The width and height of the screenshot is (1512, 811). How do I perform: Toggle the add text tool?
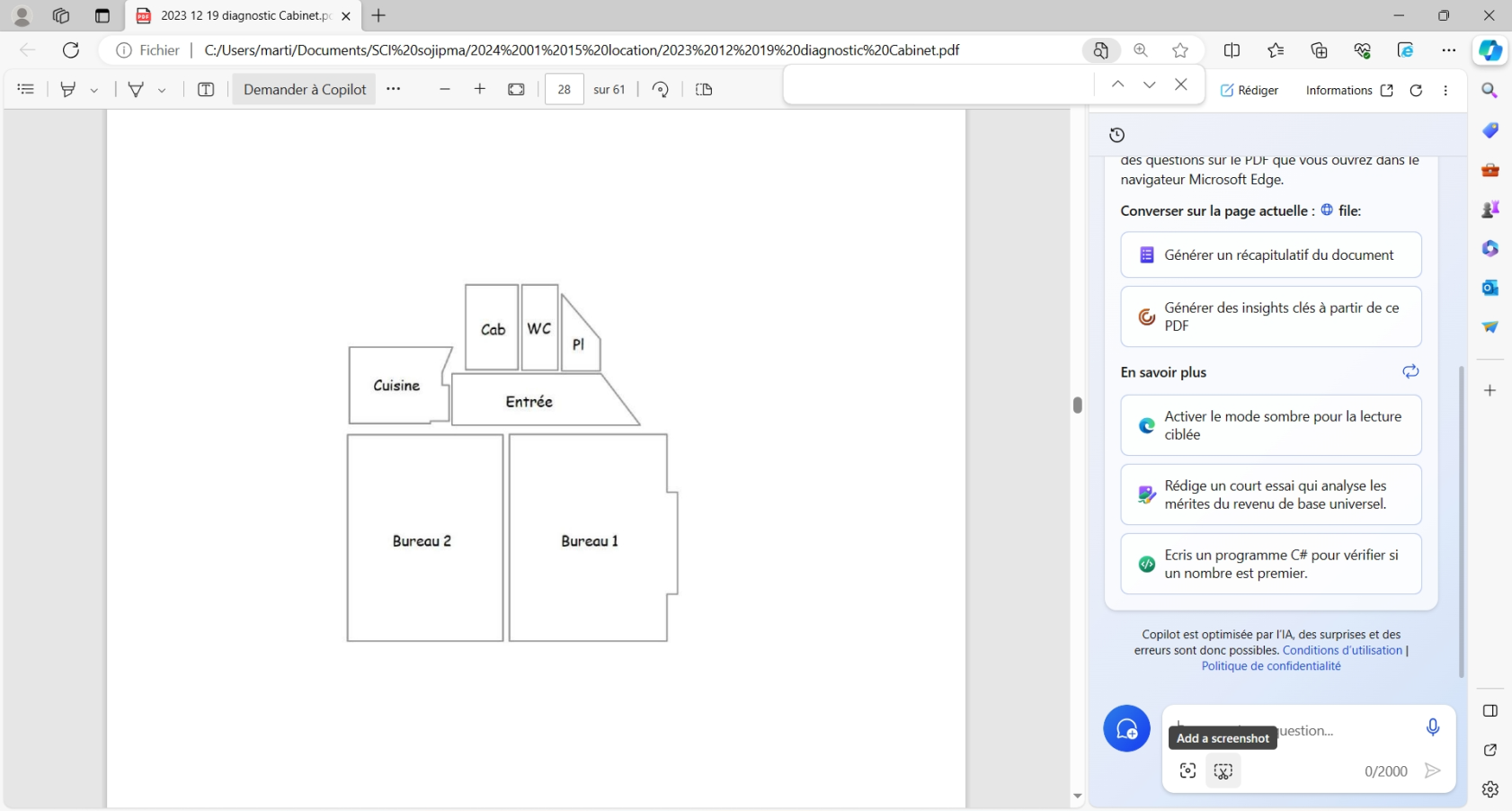pyautogui.click(x=206, y=89)
